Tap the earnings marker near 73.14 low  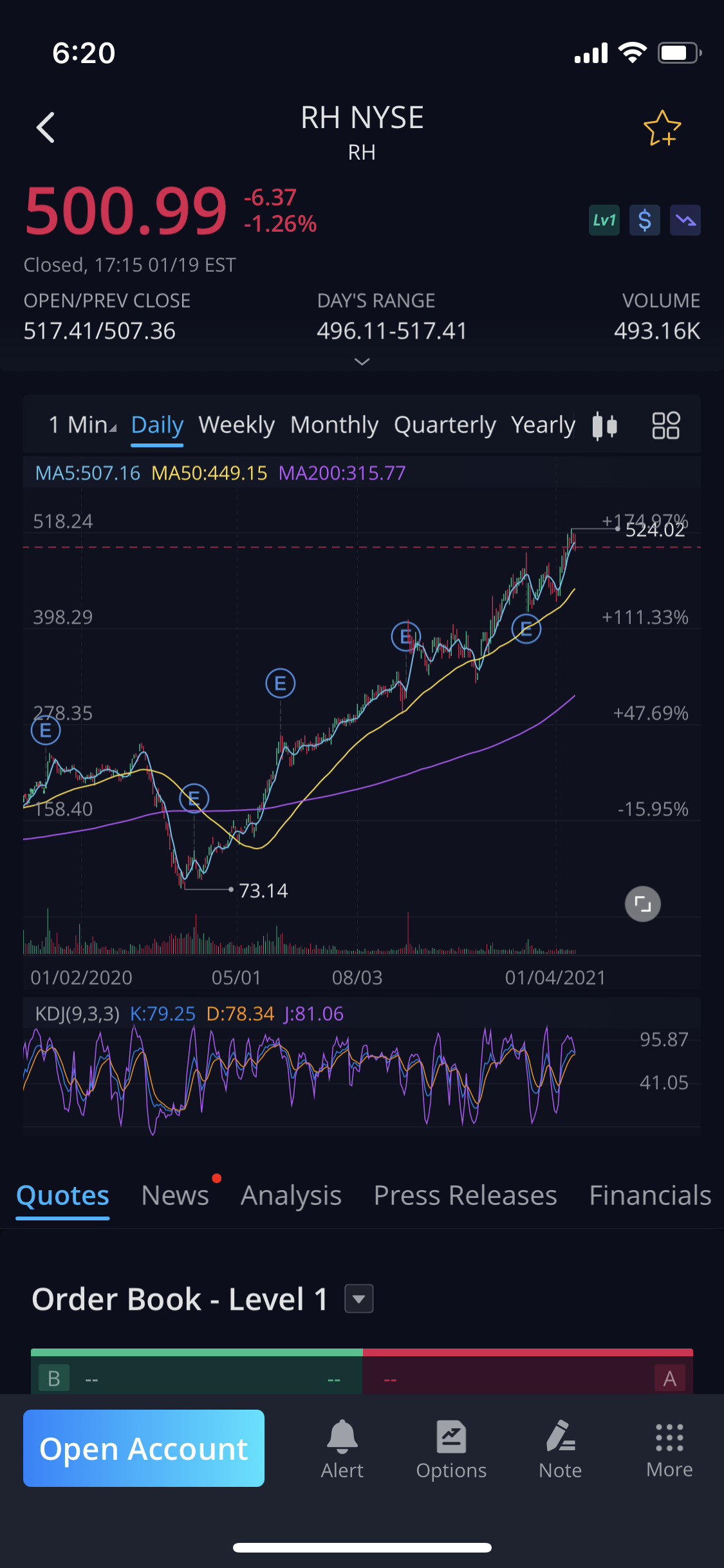pos(194,799)
